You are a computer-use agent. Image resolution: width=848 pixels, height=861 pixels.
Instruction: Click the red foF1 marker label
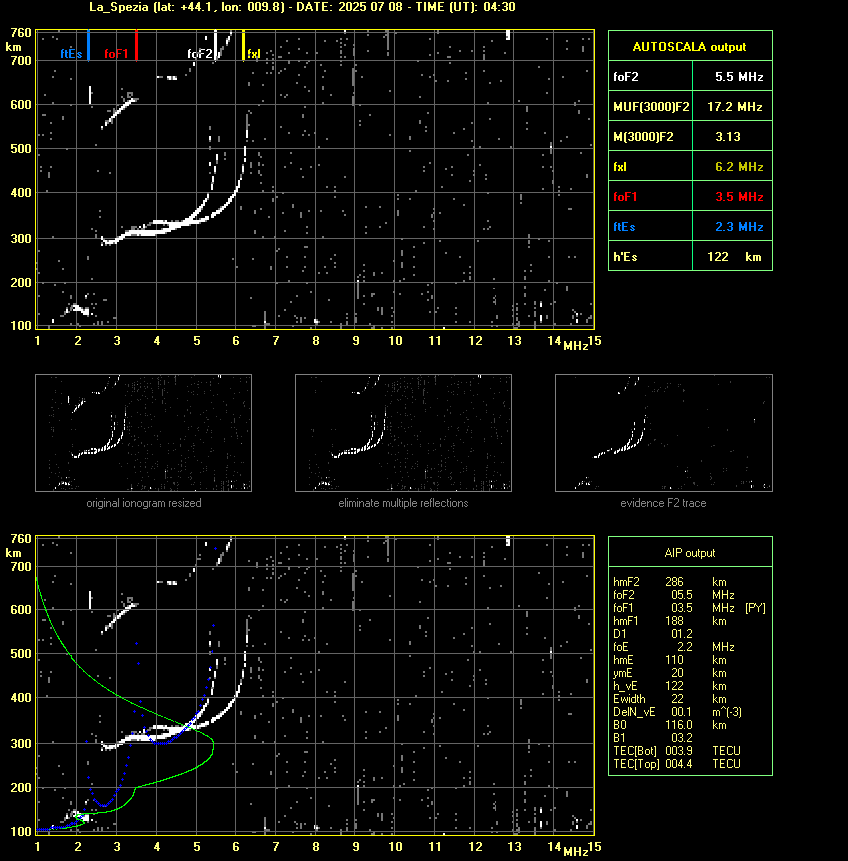click(x=116, y=54)
